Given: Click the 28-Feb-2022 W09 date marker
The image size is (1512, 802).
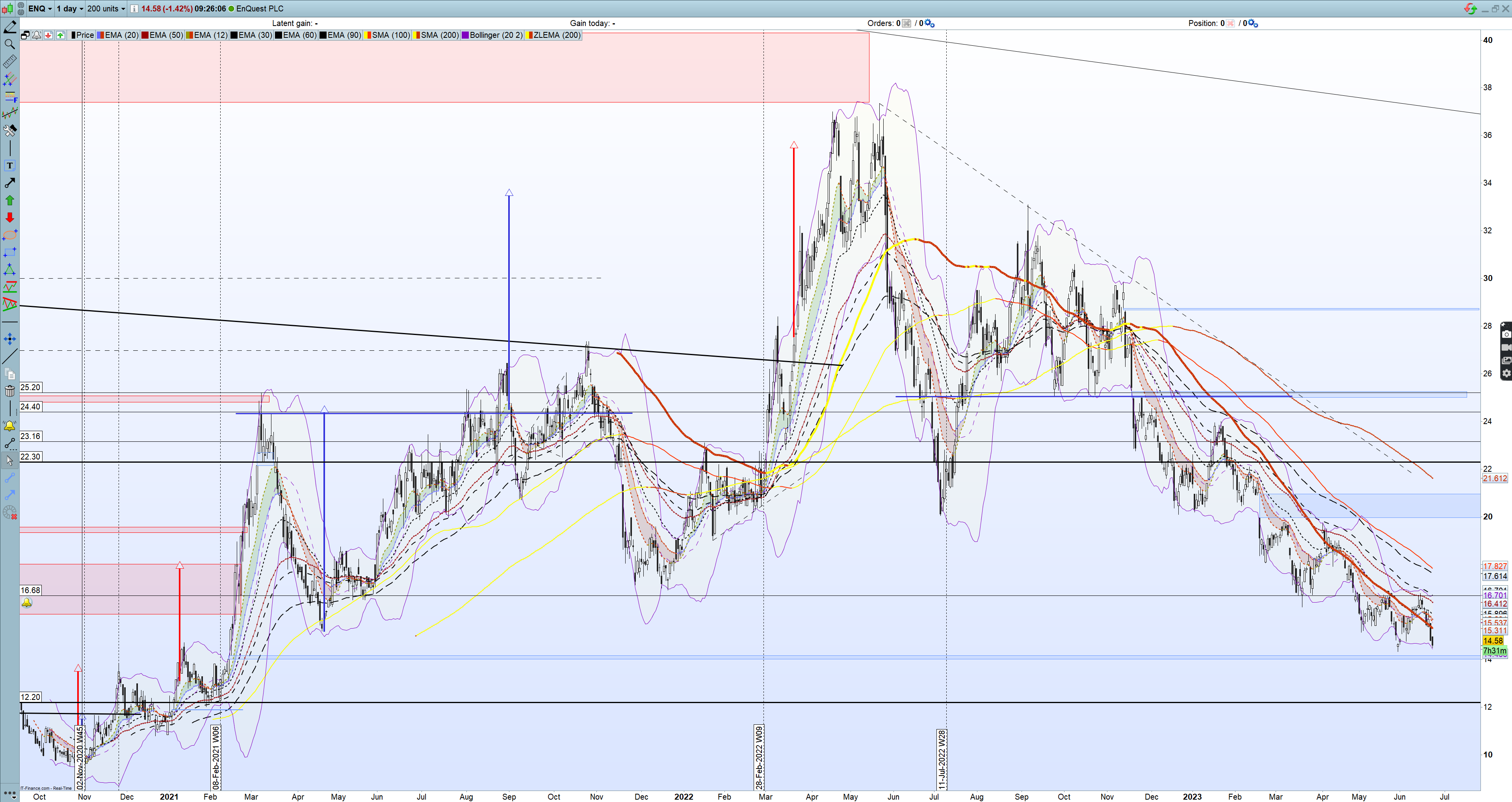Looking at the screenshot, I should (x=759, y=757).
